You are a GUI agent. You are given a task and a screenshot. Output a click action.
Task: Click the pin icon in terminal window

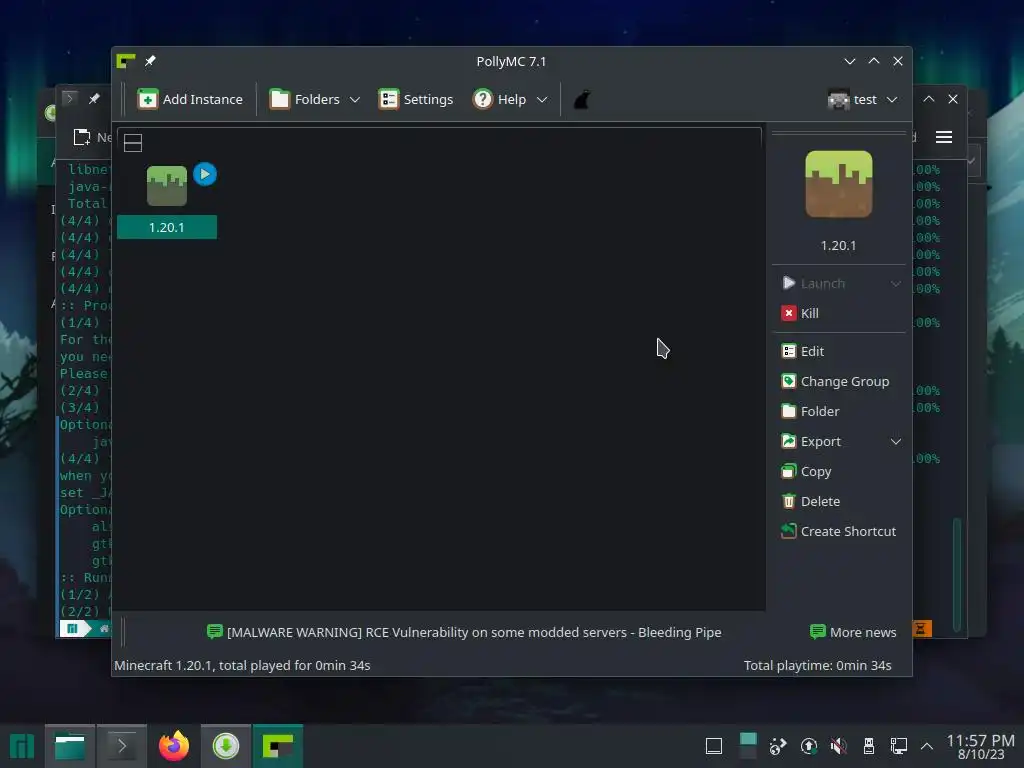(x=94, y=99)
